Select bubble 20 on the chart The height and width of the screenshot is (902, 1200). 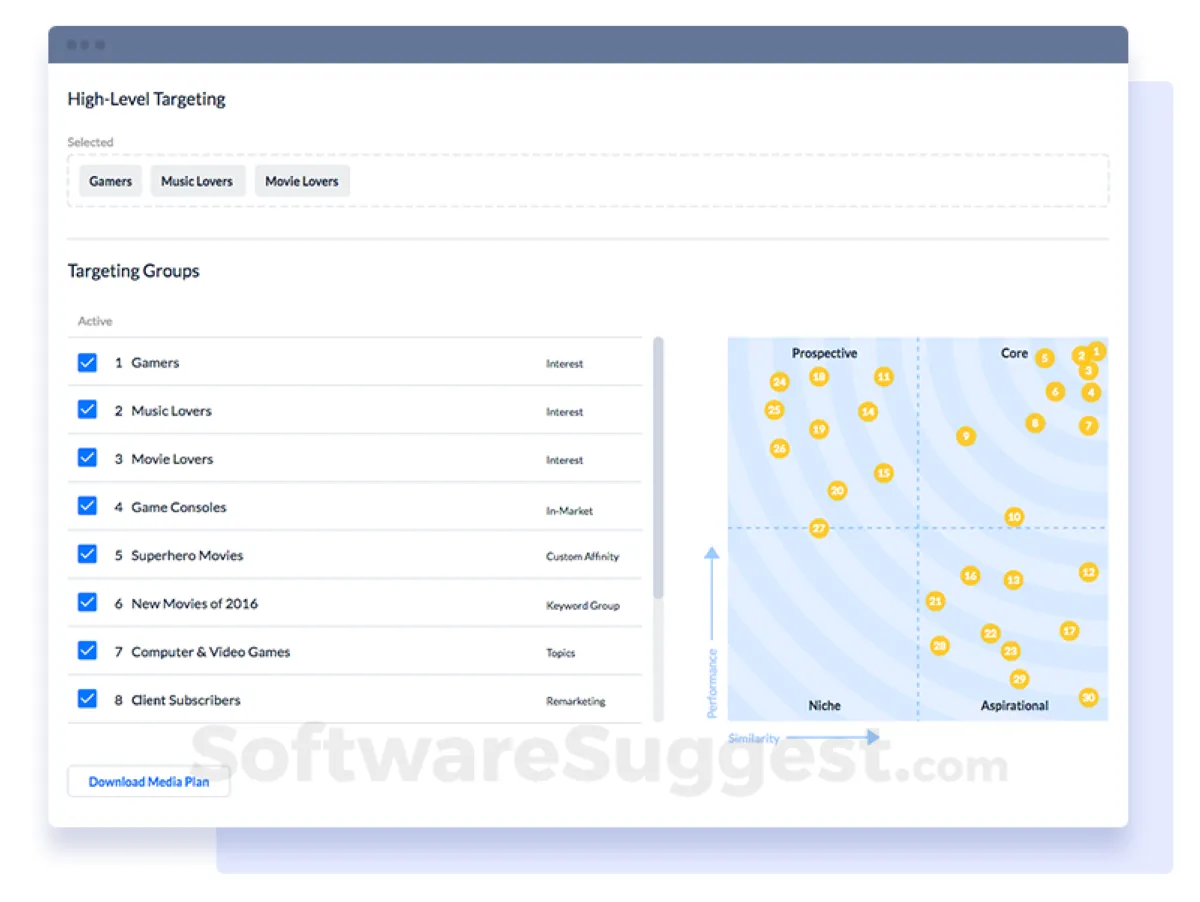(838, 491)
